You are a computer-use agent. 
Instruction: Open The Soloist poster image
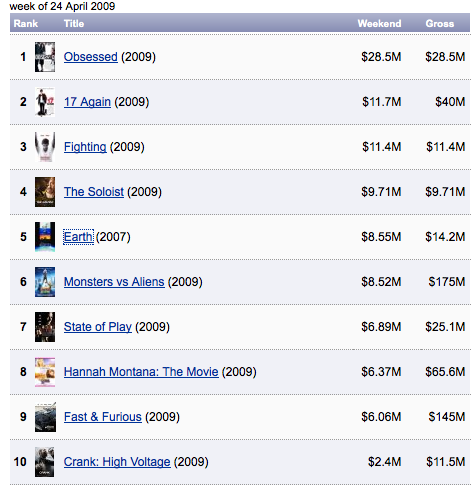click(45, 192)
